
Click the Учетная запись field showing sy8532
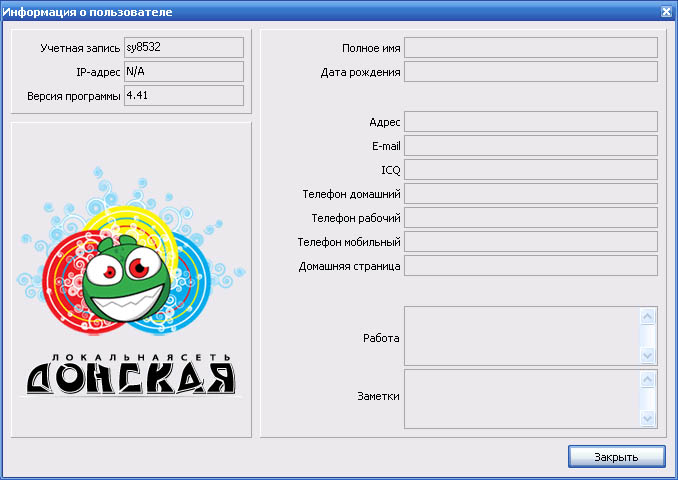click(183, 48)
